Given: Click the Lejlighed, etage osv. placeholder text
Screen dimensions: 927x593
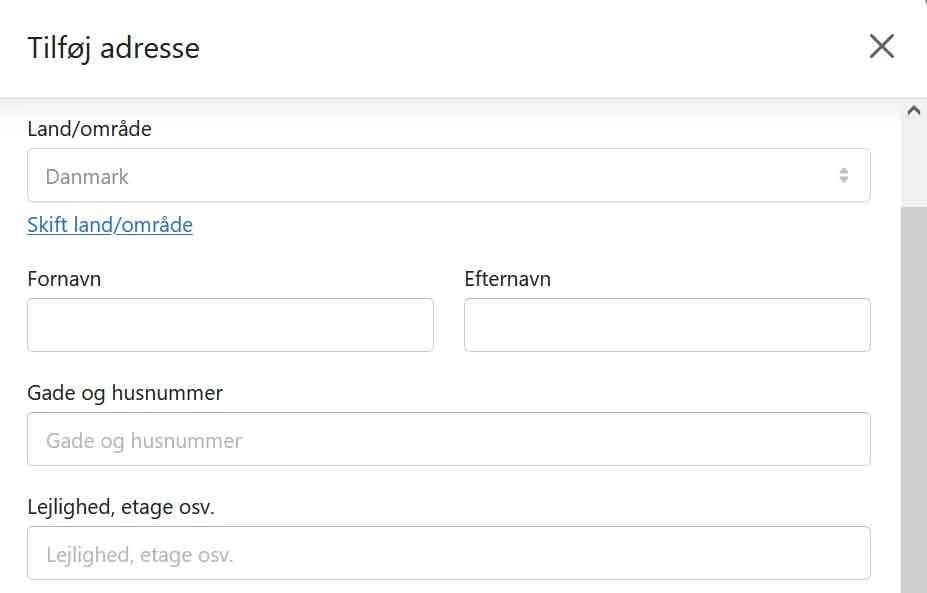Looking at the screenshot, I should point(140,555).
